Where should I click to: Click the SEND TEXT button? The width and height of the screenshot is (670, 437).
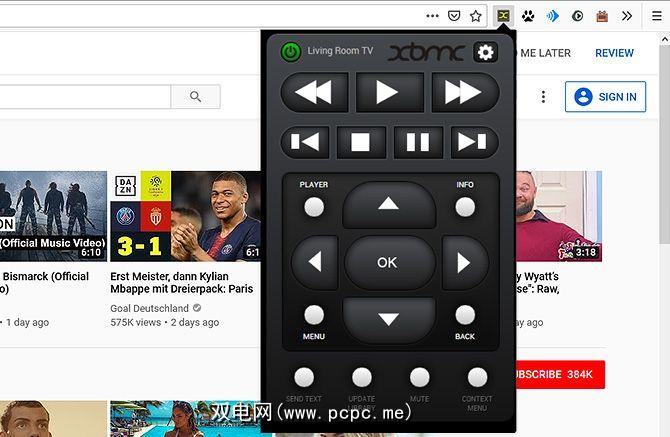pos(304,377)
